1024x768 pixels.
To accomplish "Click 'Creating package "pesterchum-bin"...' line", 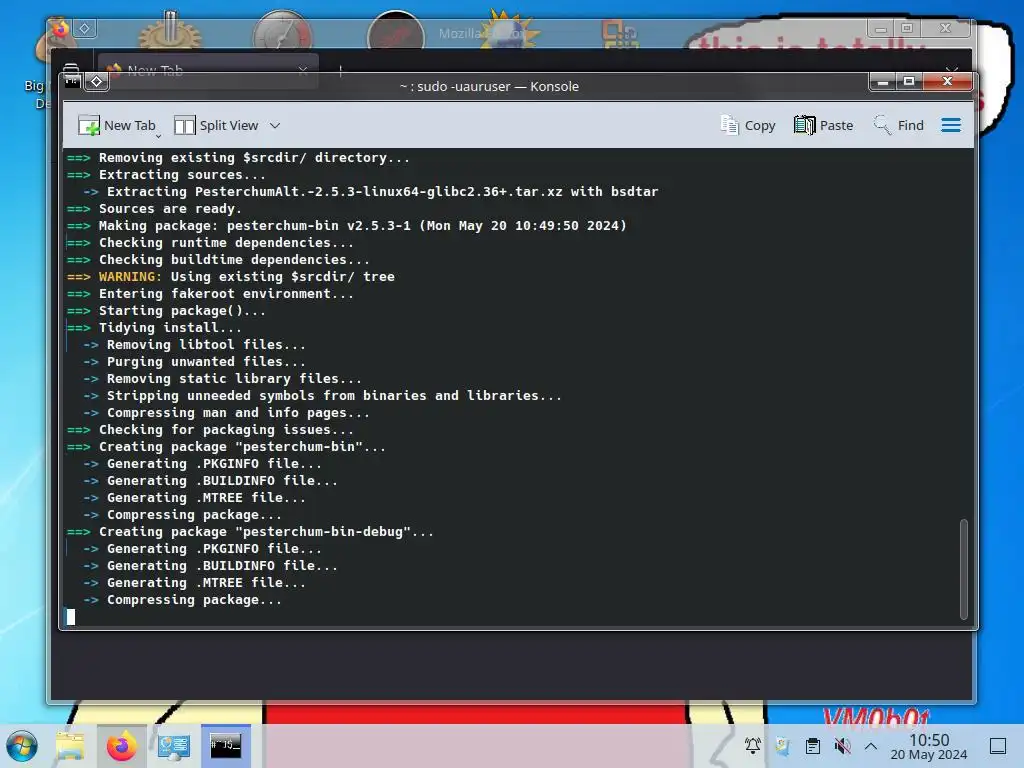I will 226,447.
